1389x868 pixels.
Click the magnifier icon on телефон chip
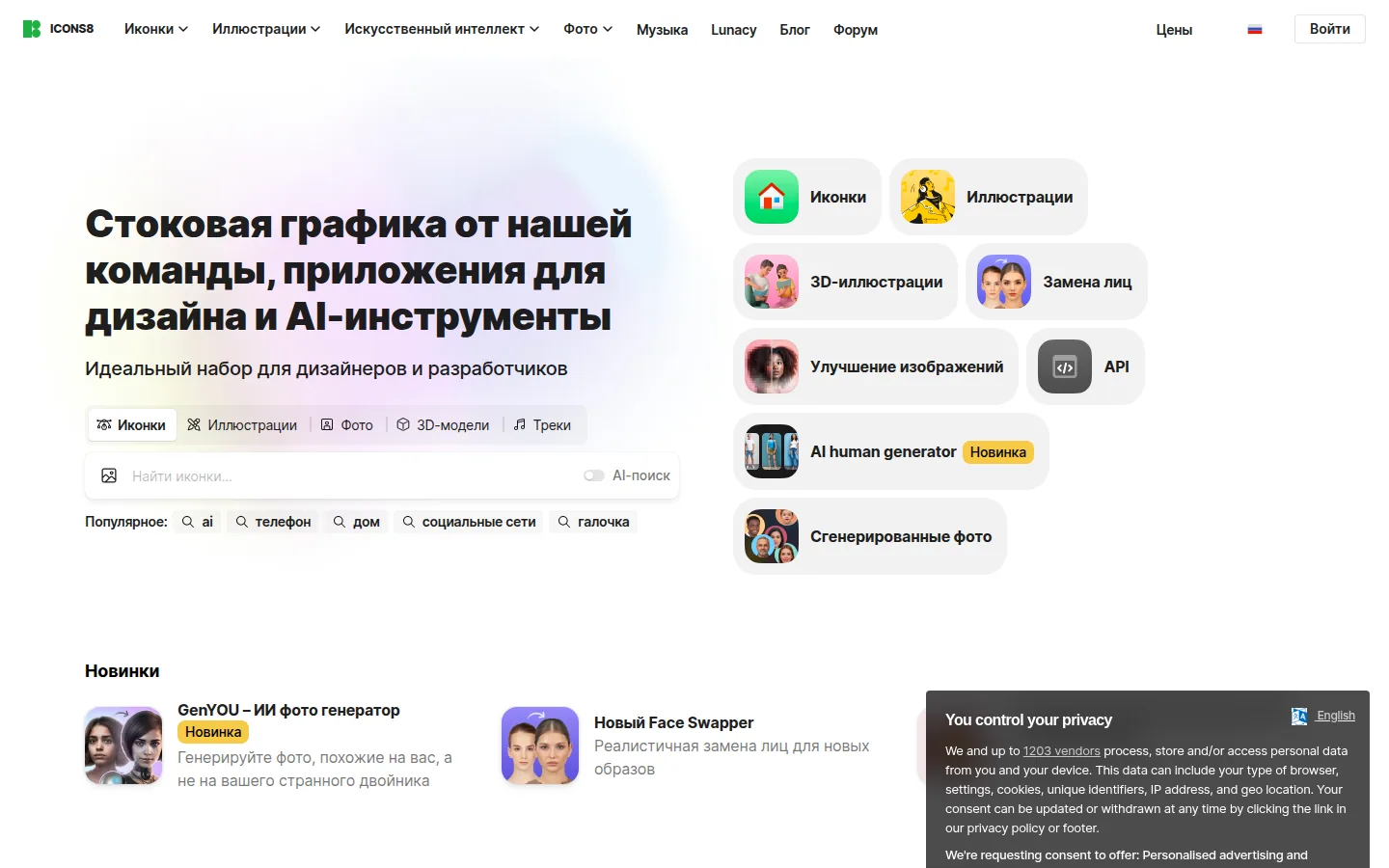pyautogui.click(x=242, y=522)
